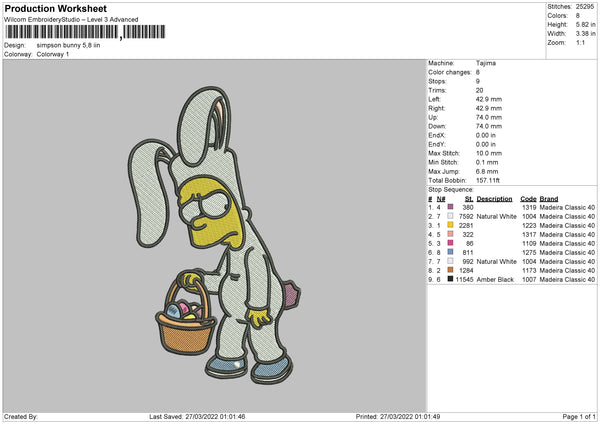Click the Zoom value 1:1

pyautogui.click(x=580, y=42)
